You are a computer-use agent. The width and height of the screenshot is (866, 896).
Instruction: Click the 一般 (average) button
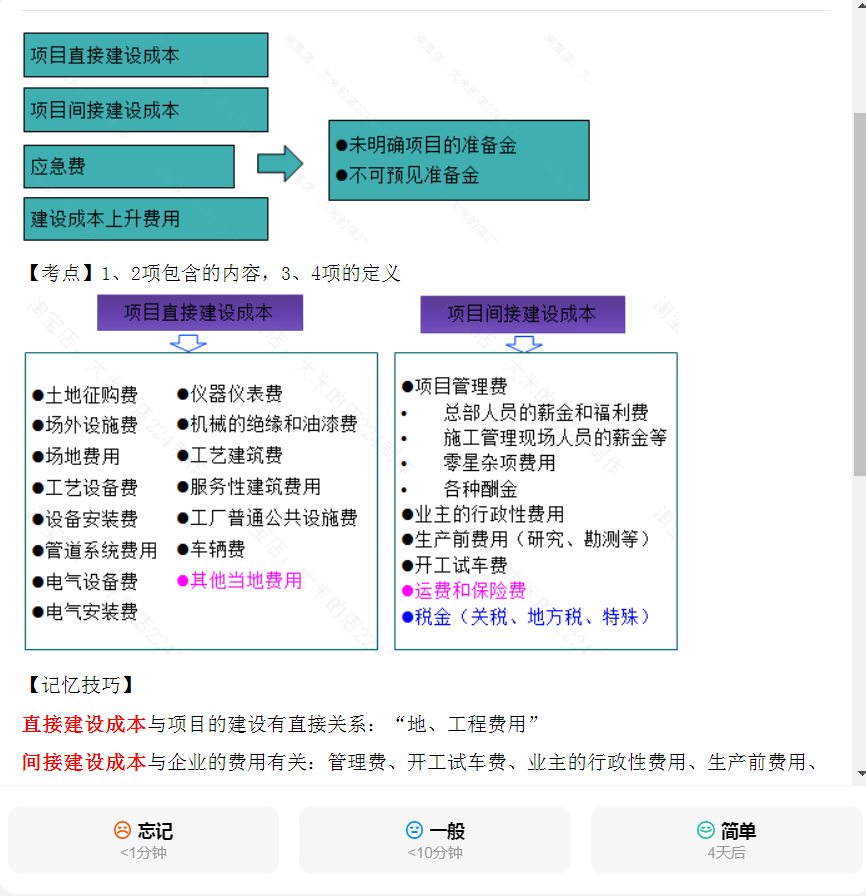coord(435,839)
